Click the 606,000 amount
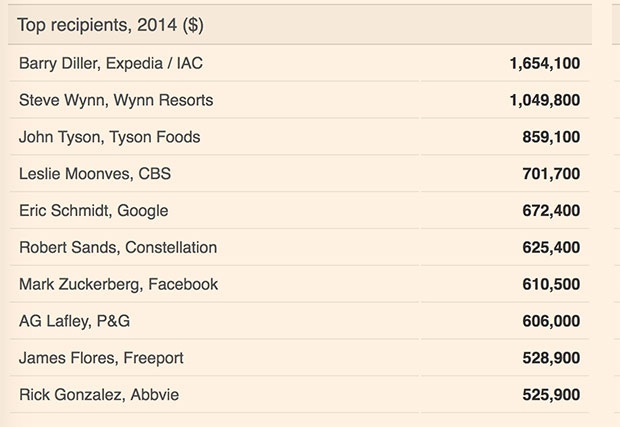This screenshot has width=620, height=427. 551,321
